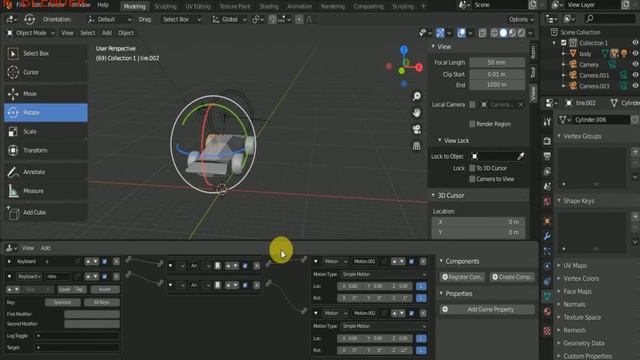Open the viewport Object menu
The height and width of the screenshot is (360, 640).
click(x=126, y=33)
